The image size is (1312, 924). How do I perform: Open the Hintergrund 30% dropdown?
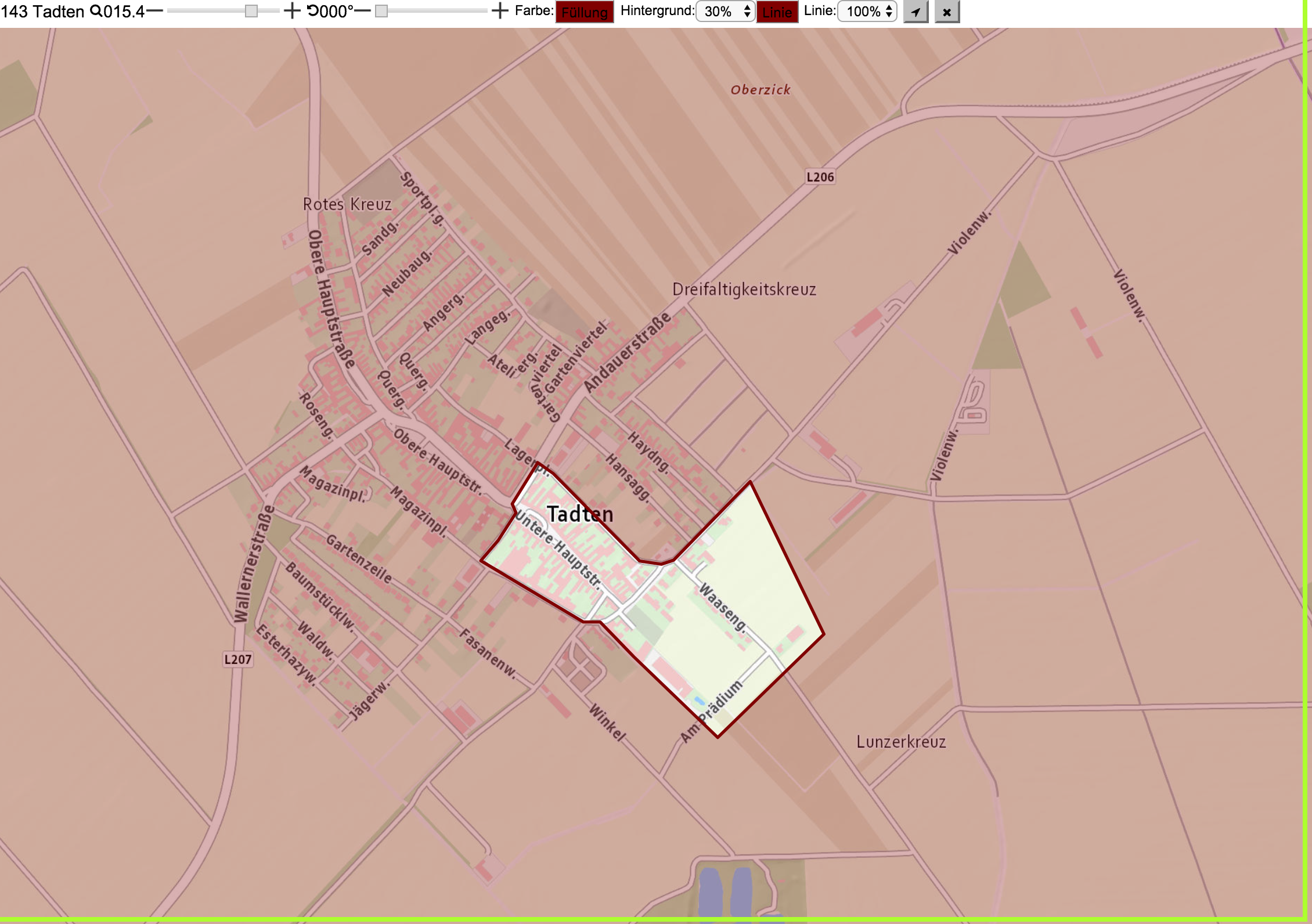(x=725, y=12)
